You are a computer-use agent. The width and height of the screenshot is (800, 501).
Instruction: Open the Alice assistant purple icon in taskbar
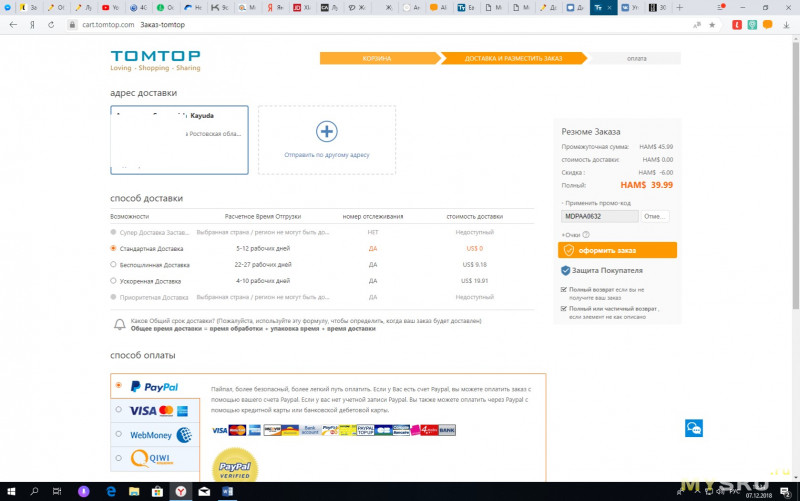coord(84,491)
